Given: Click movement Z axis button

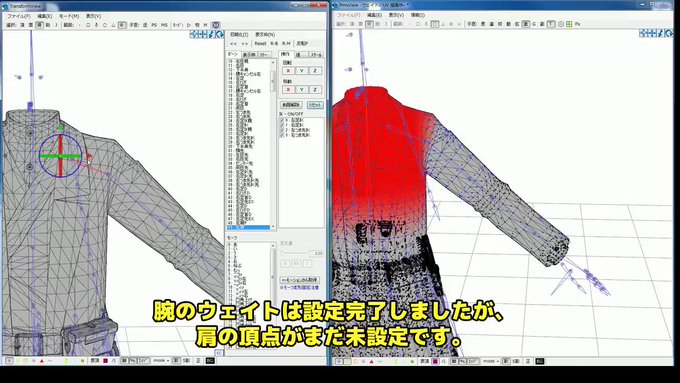Looking at the screenshot, I should click(315, 89).
